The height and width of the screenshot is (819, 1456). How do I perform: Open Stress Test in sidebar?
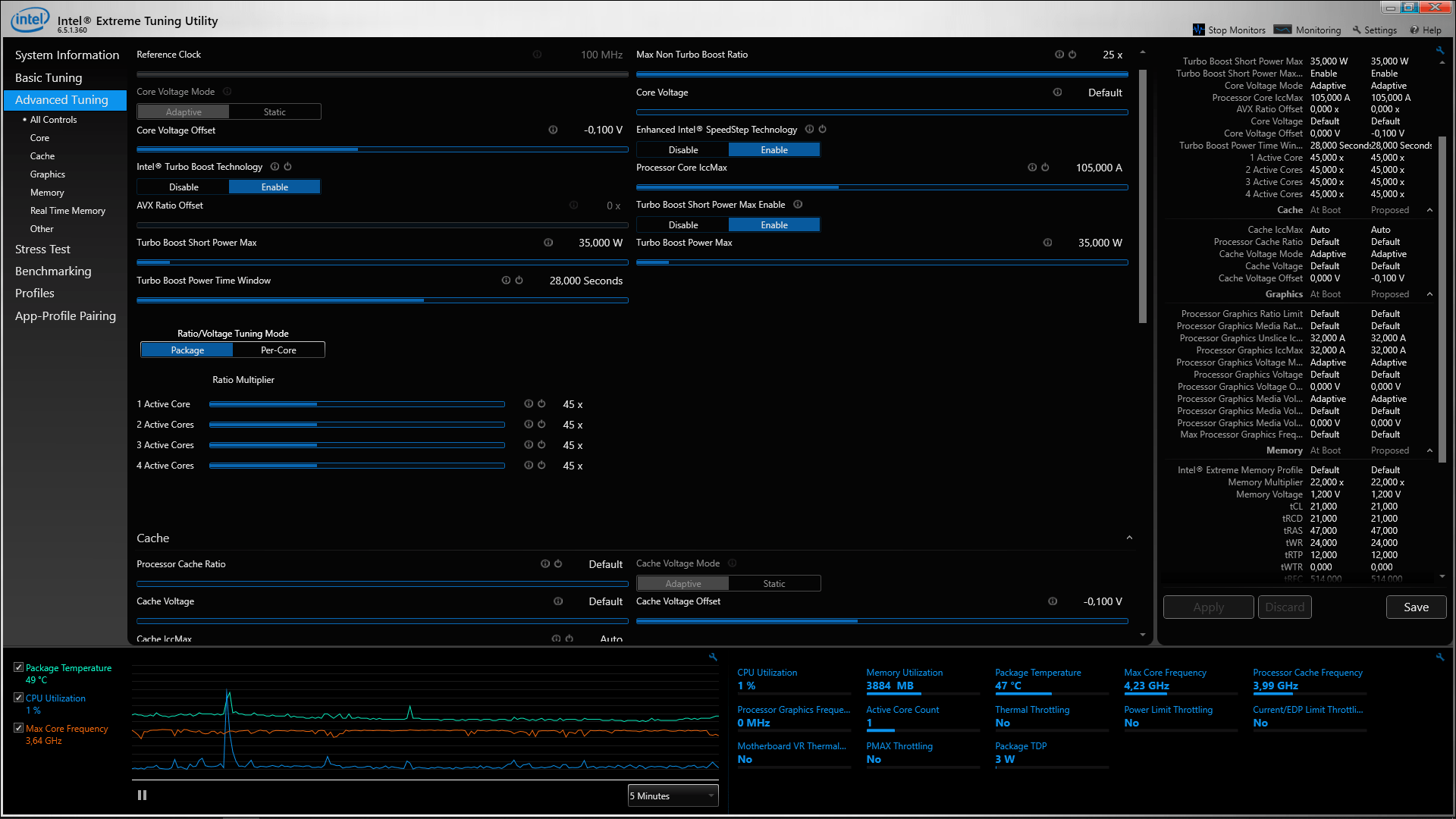pyautogui.click(x=42, y=249)
